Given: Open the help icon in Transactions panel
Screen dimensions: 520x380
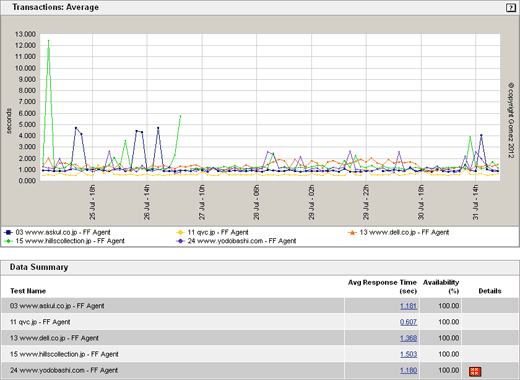Looking at the screenshot, I should click(510, 8).
